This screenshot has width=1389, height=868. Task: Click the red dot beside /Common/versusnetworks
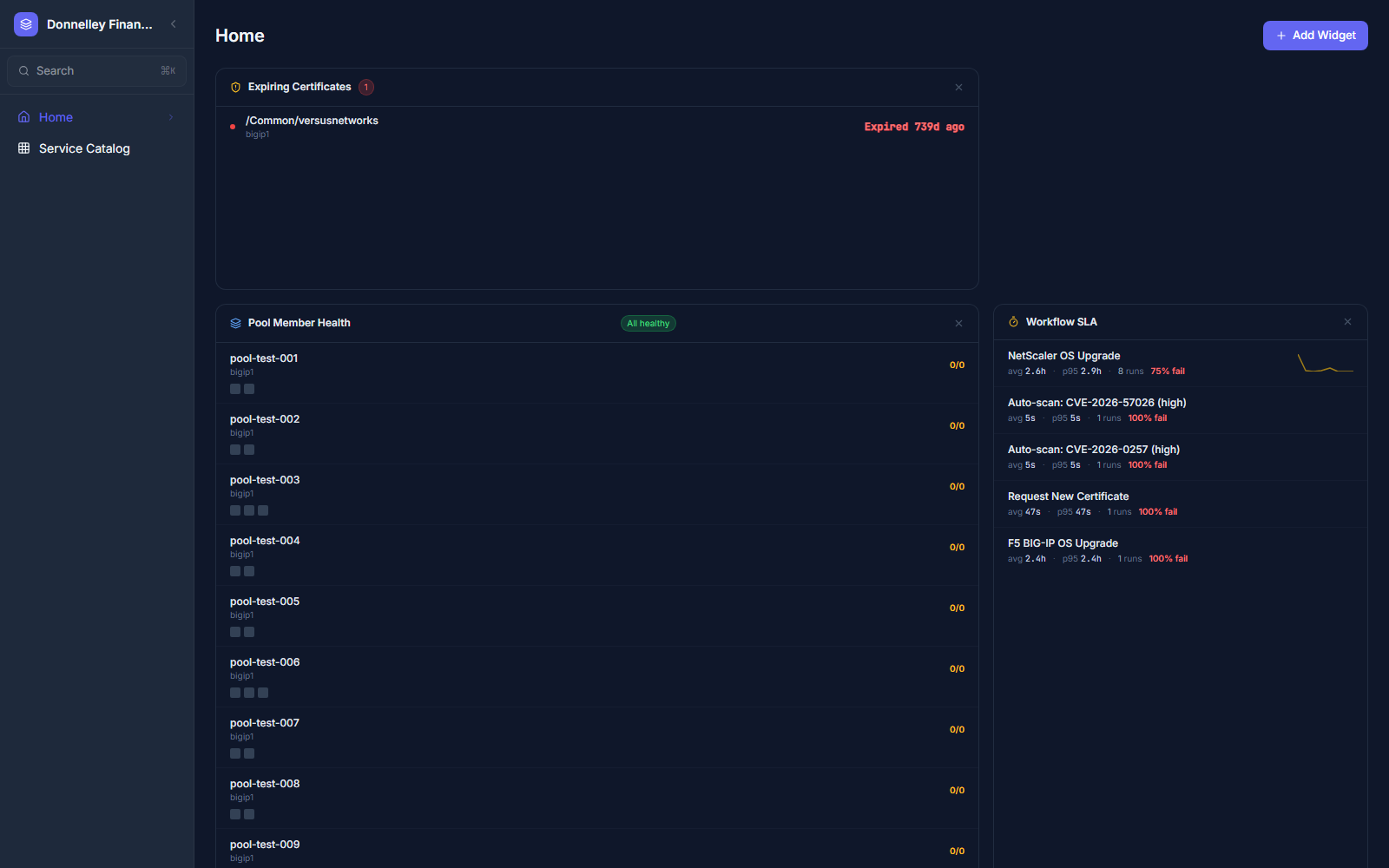(233, 127)
